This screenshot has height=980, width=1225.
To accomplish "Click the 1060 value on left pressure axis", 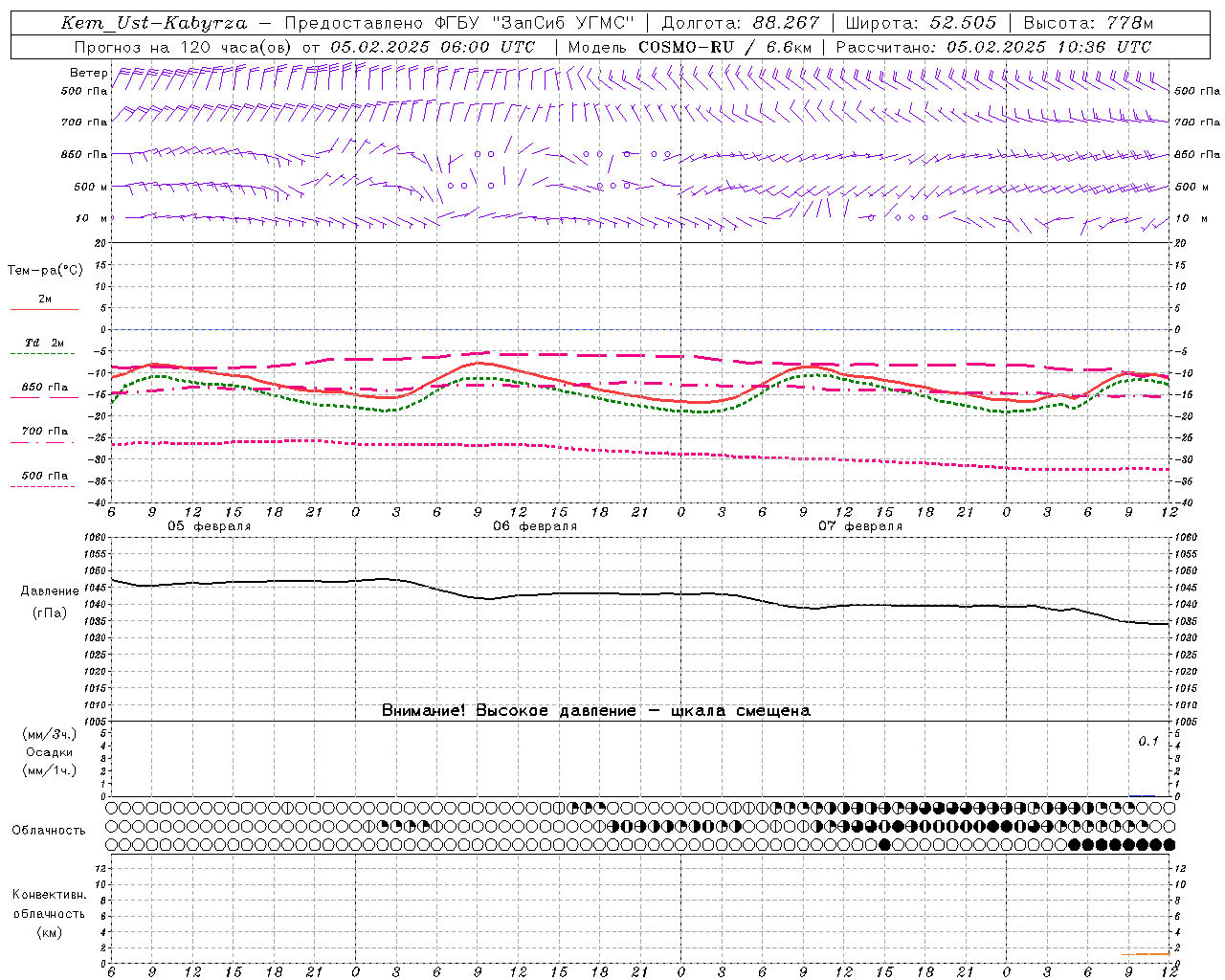I will coord(97,538).
